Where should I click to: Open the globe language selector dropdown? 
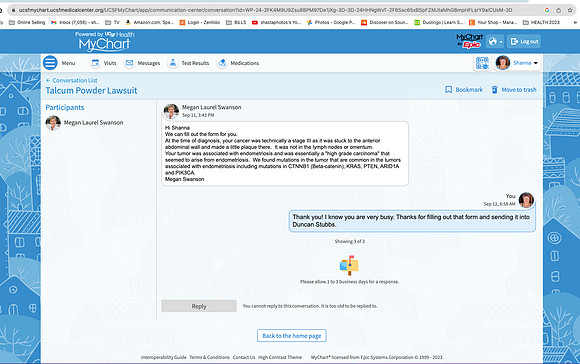click(495, 41)
